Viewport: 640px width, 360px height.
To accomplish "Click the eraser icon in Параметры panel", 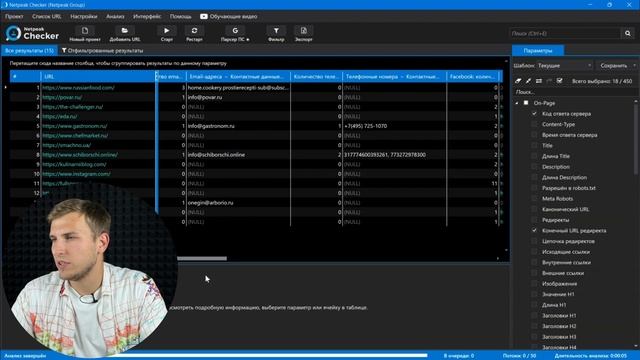I will tap(518, 81).
